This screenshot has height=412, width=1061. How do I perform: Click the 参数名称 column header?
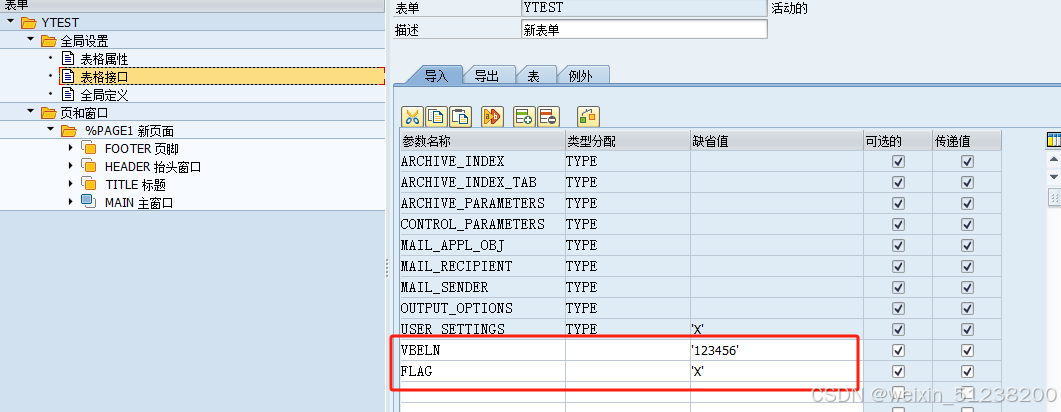click(482, 141)
